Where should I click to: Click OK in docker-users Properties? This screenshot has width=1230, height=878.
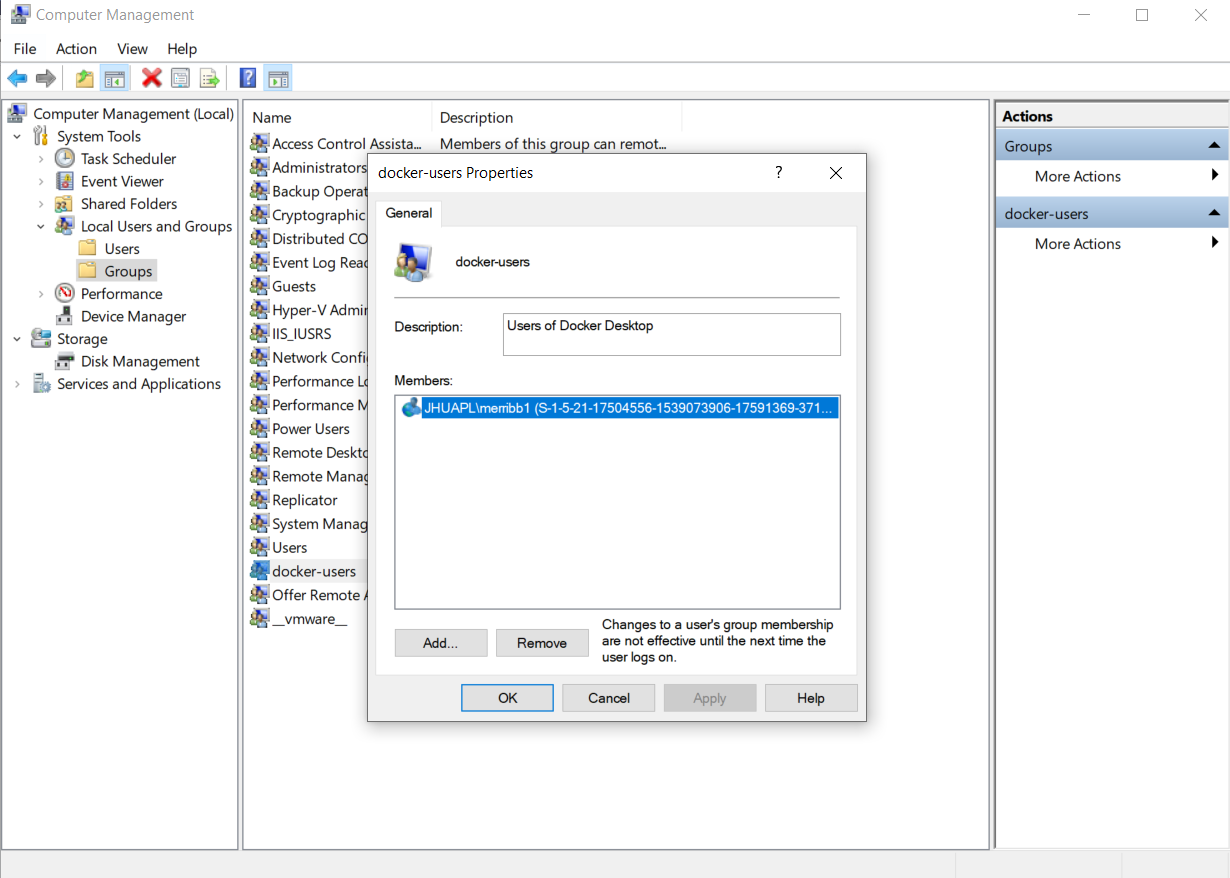point(507,698)
